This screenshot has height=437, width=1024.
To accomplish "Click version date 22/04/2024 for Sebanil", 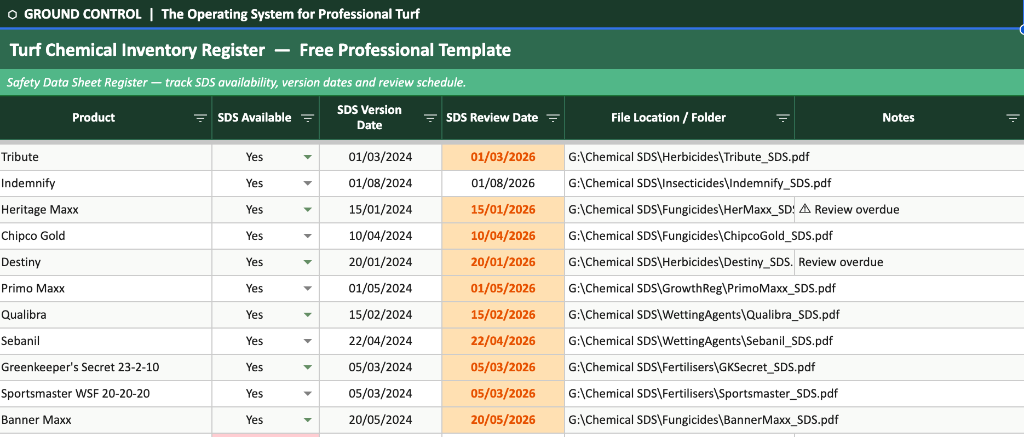I will pos(381,341).
